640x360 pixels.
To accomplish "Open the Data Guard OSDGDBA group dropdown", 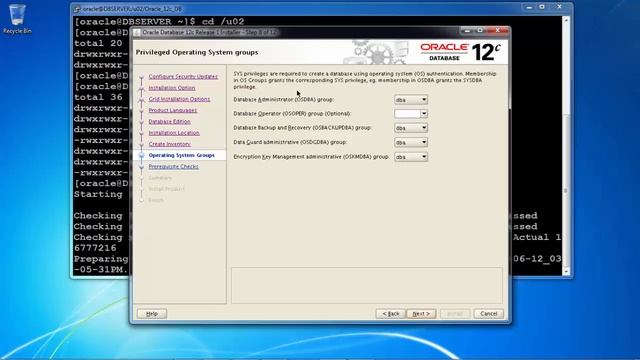I will (411, 142).
